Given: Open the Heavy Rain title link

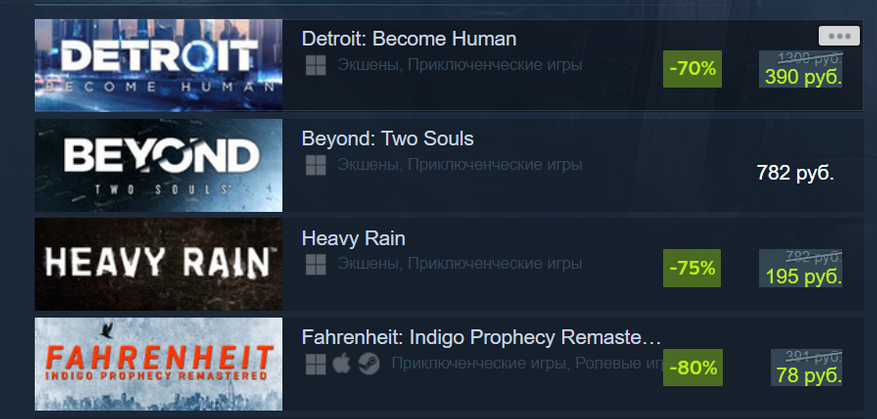Looking at the screenshot, I should click(x=353, y=239).
